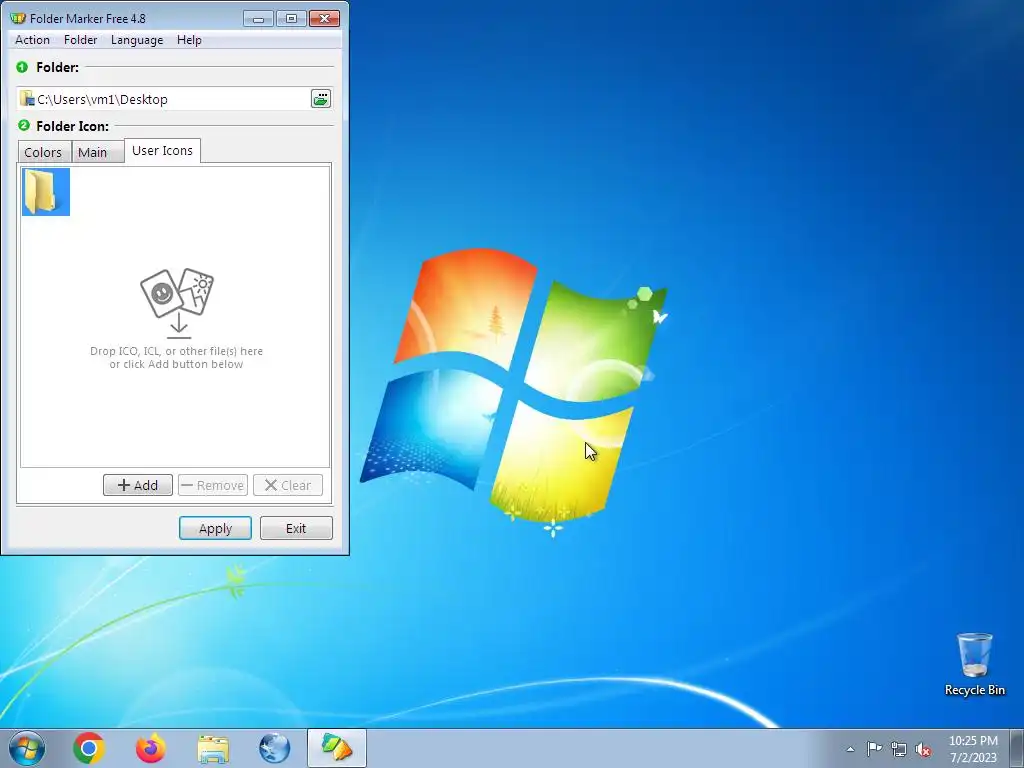This screenshot has width=1024, height=768.
Task: Click the "Folder Icon:" heading text
Action: 72,126
